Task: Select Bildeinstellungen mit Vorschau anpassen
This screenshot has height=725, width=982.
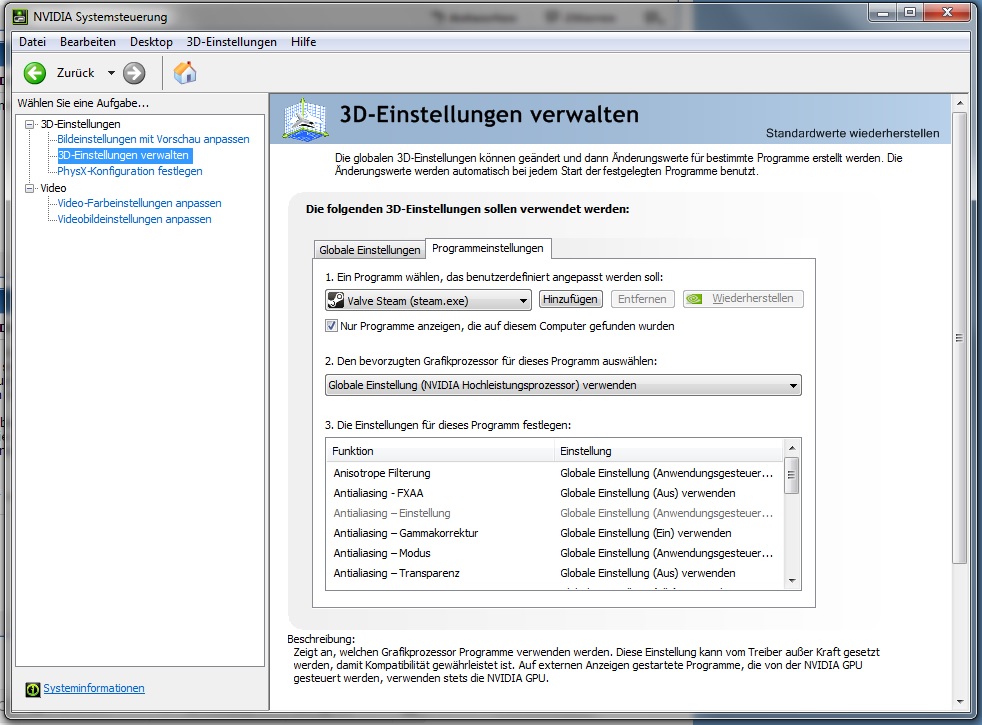Action: coord(153,139)
